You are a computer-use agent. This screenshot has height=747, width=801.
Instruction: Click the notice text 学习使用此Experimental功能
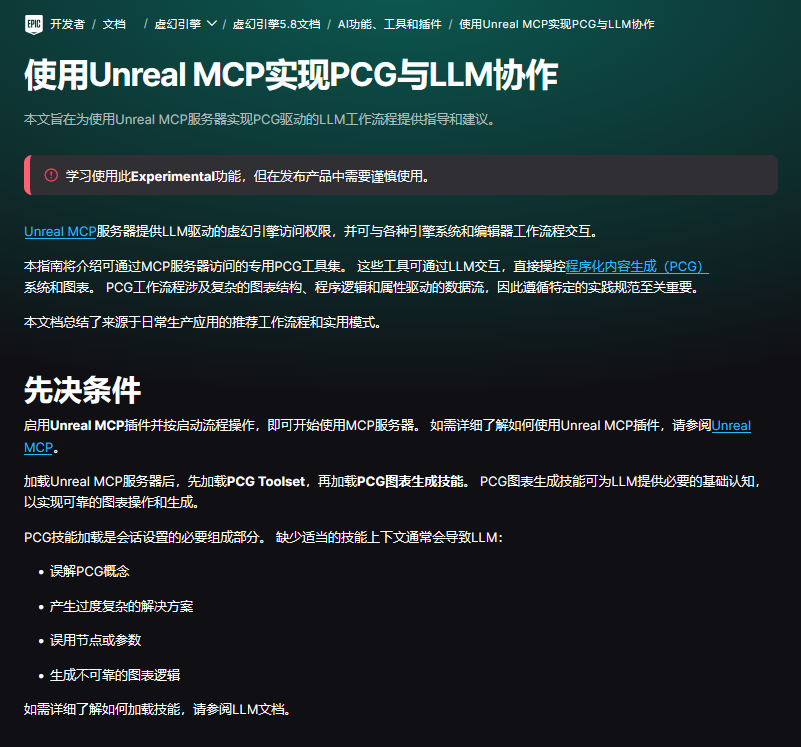click(248, 176)
